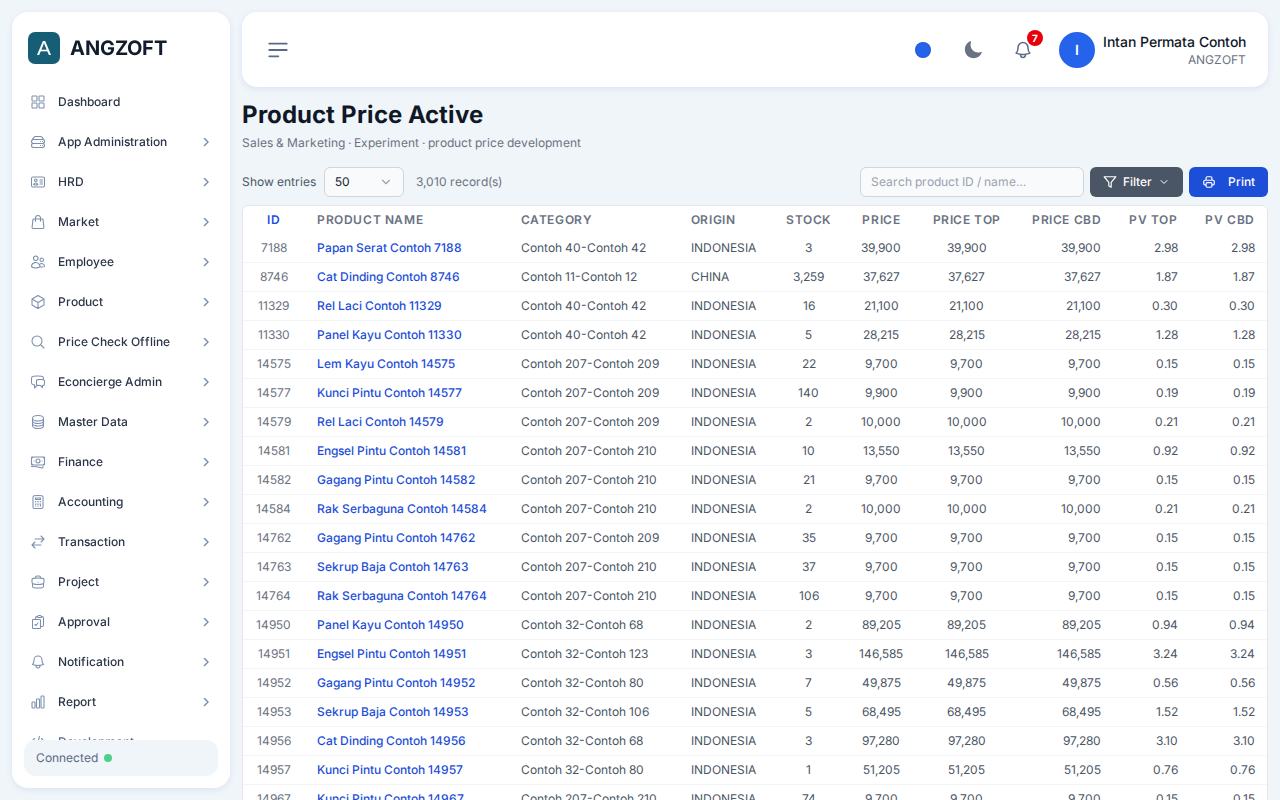Click the Dashboard grid icon
The width and height of the screenshot is (1280, 800).
(38, 102)
